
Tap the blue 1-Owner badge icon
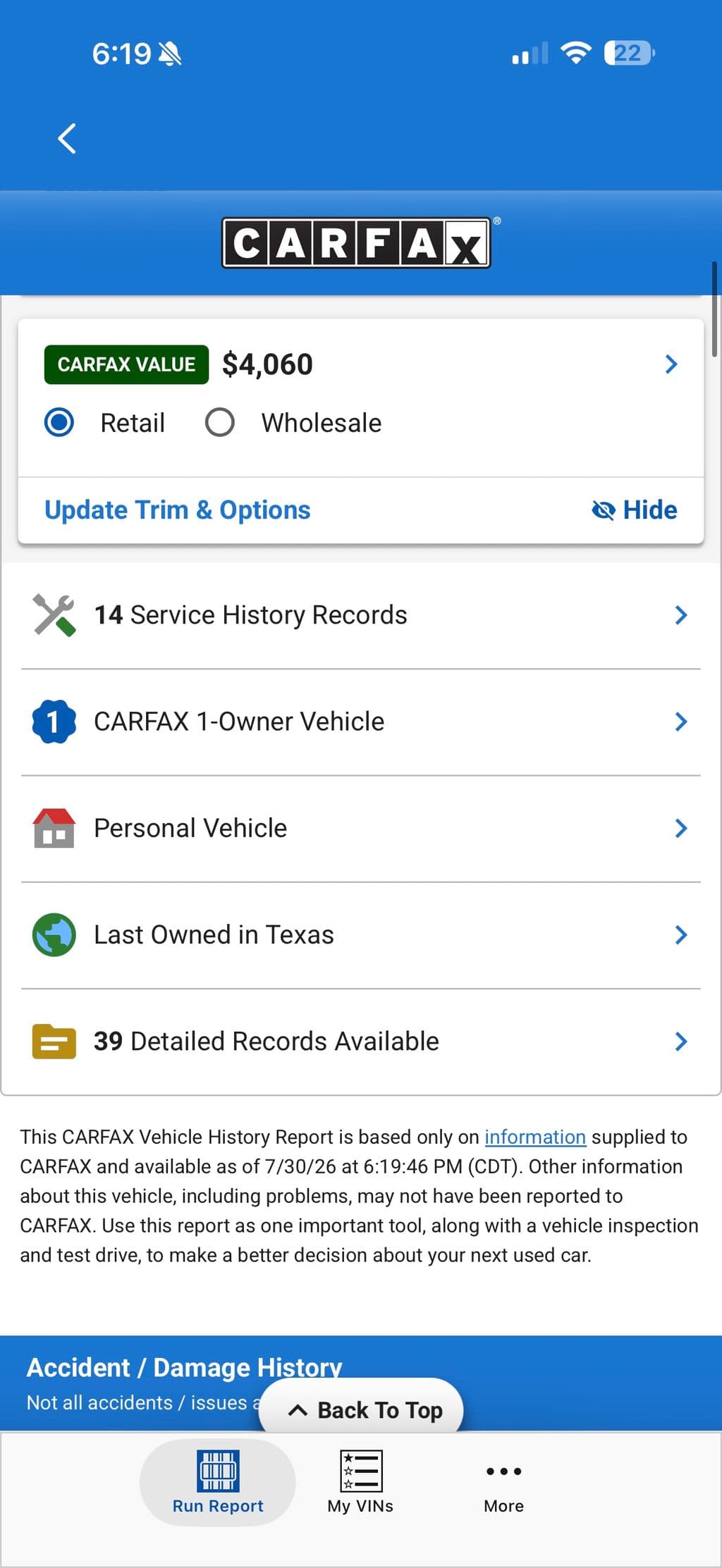tap(54, 722)
